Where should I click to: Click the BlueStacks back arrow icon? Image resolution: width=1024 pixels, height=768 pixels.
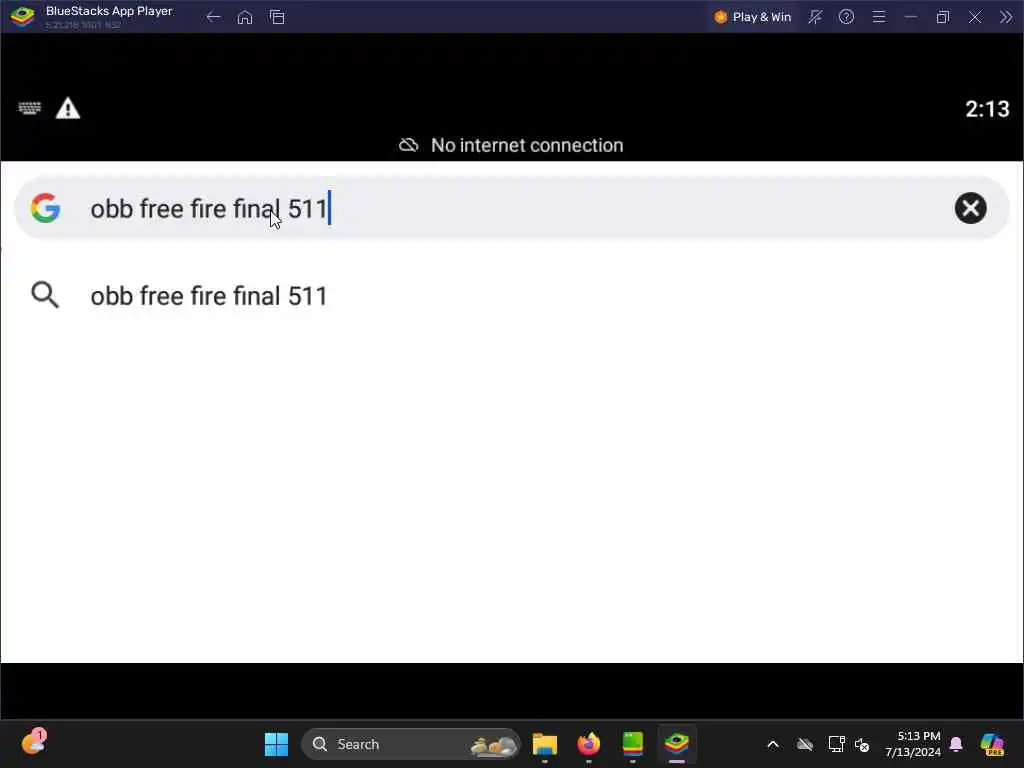tap(214, 17)
